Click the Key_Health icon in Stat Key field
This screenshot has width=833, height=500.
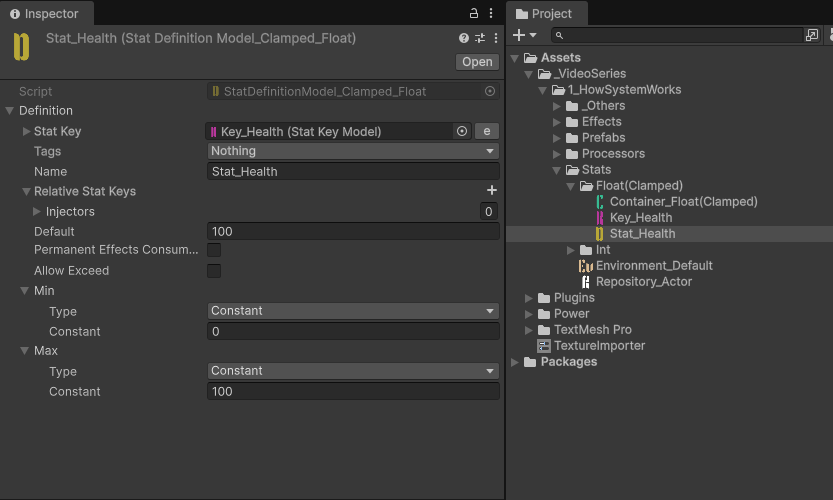pos(213,132)
